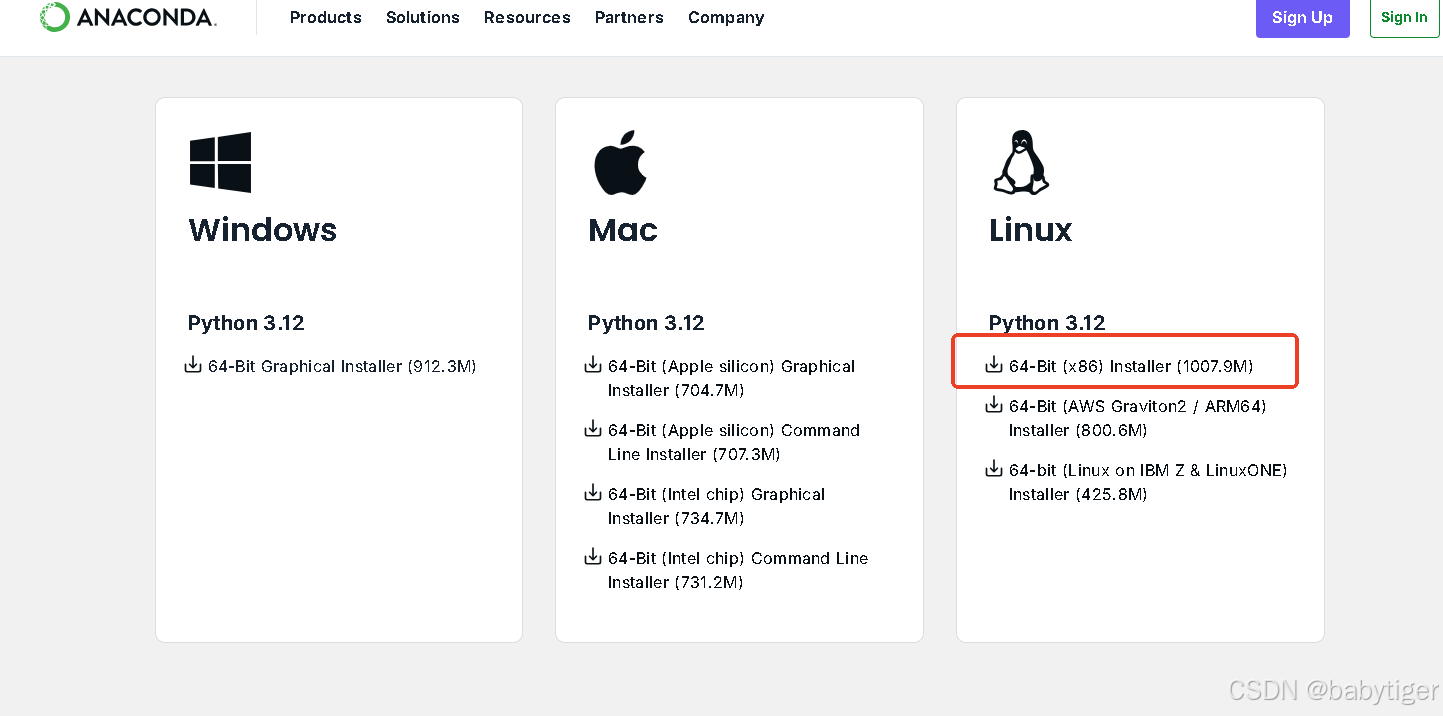Image resolution: width=1443 pixels, height=716 pixels.
Task: Click download icon for Apple silicon Graphical Installer
Action: (593, 365)
